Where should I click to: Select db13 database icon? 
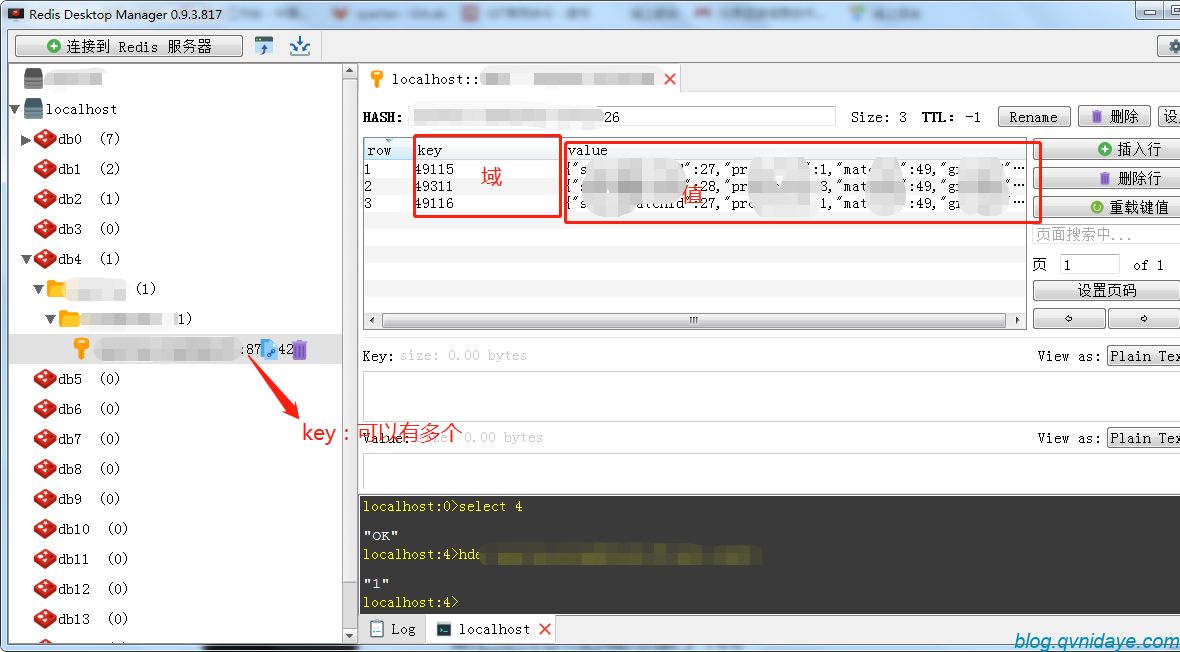click(45, 619)
